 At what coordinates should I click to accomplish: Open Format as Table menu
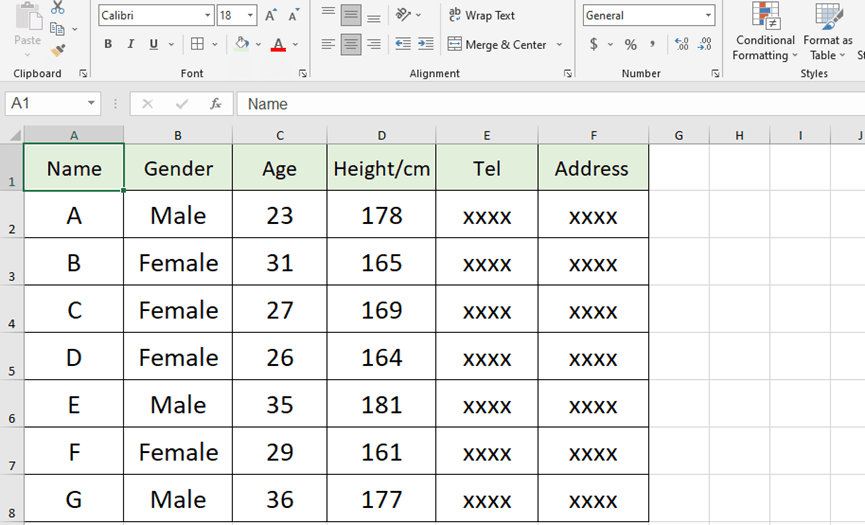[827, 31]
